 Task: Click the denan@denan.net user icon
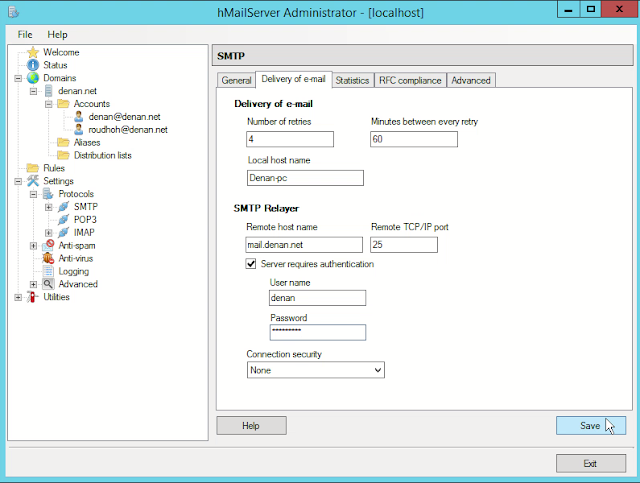pyautogui.click(x=79, y=117)
